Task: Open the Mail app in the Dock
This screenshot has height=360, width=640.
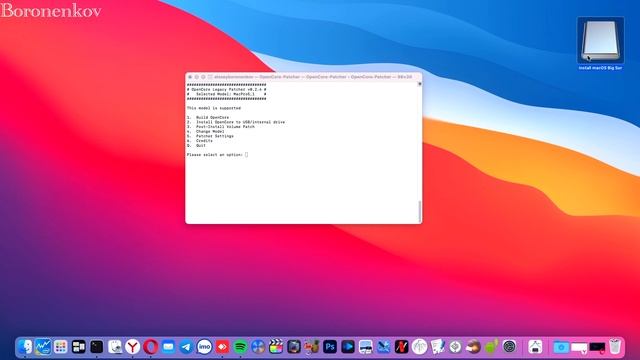Action: coord(168,347)
